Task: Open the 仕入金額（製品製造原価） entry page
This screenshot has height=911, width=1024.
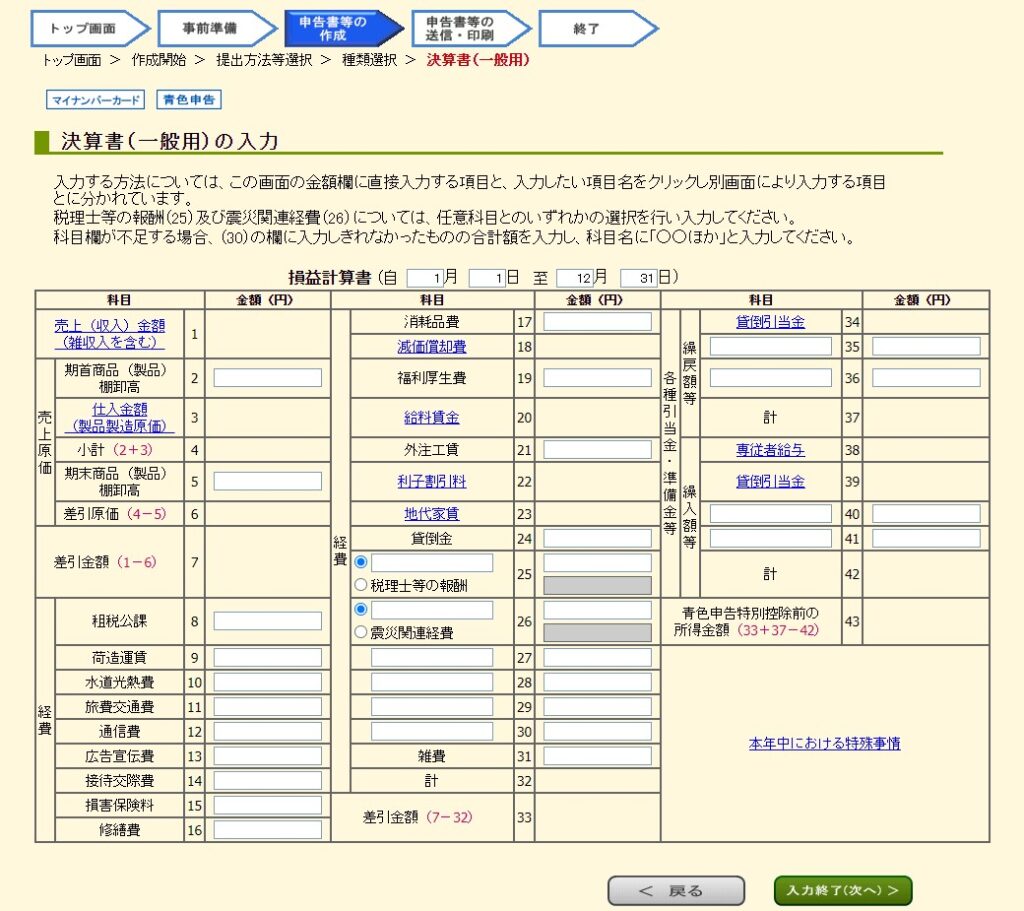Action: pos(120,411)
